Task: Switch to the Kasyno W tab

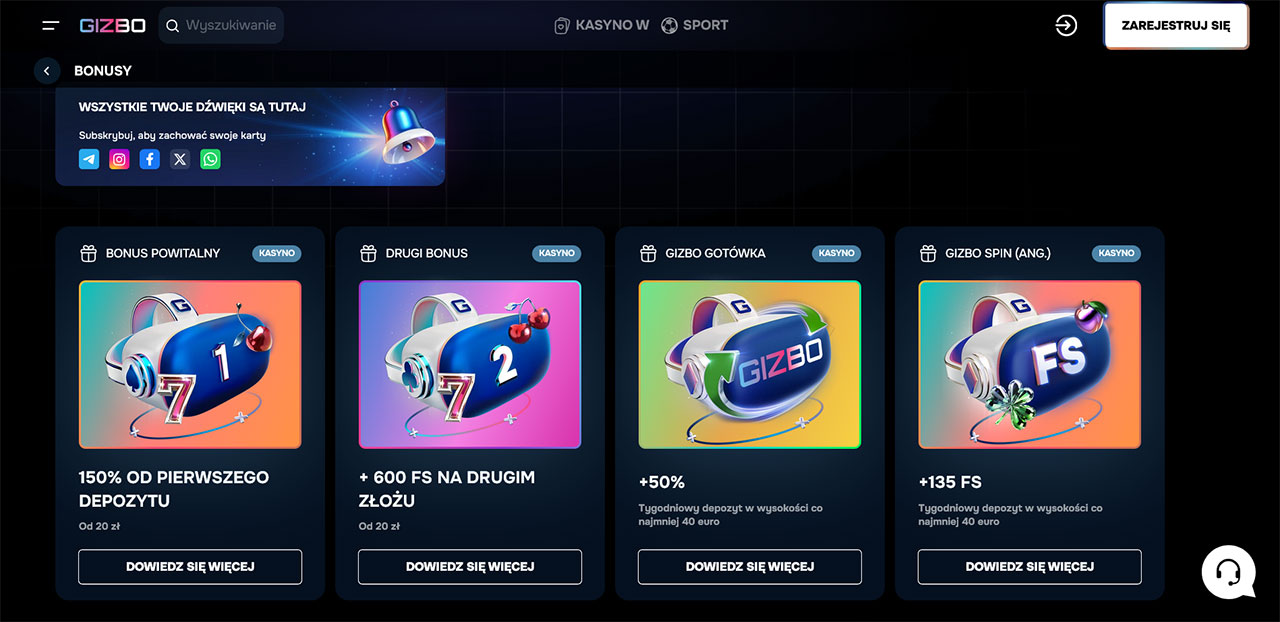Action: pyautogui.click(x=602, y=25)
